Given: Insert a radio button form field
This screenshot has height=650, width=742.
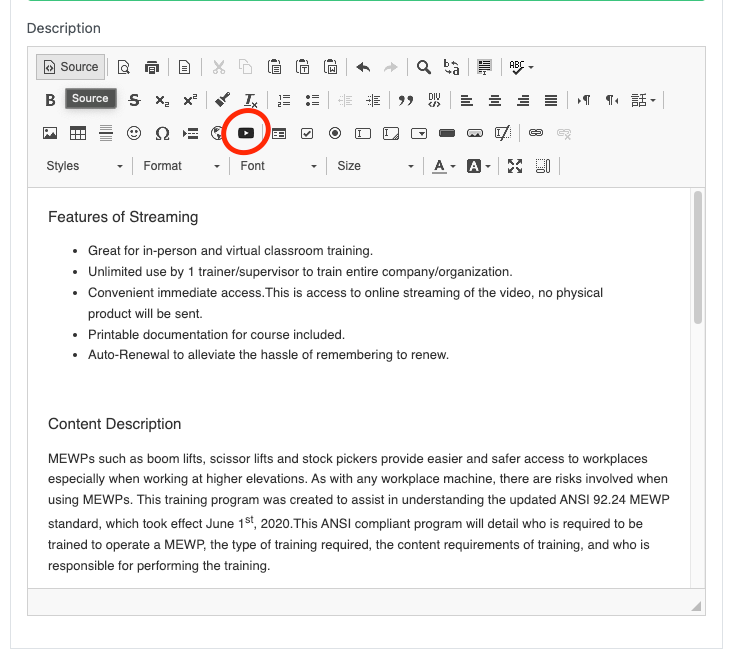Looking at the screenshot, I should (x=335, y=133).
